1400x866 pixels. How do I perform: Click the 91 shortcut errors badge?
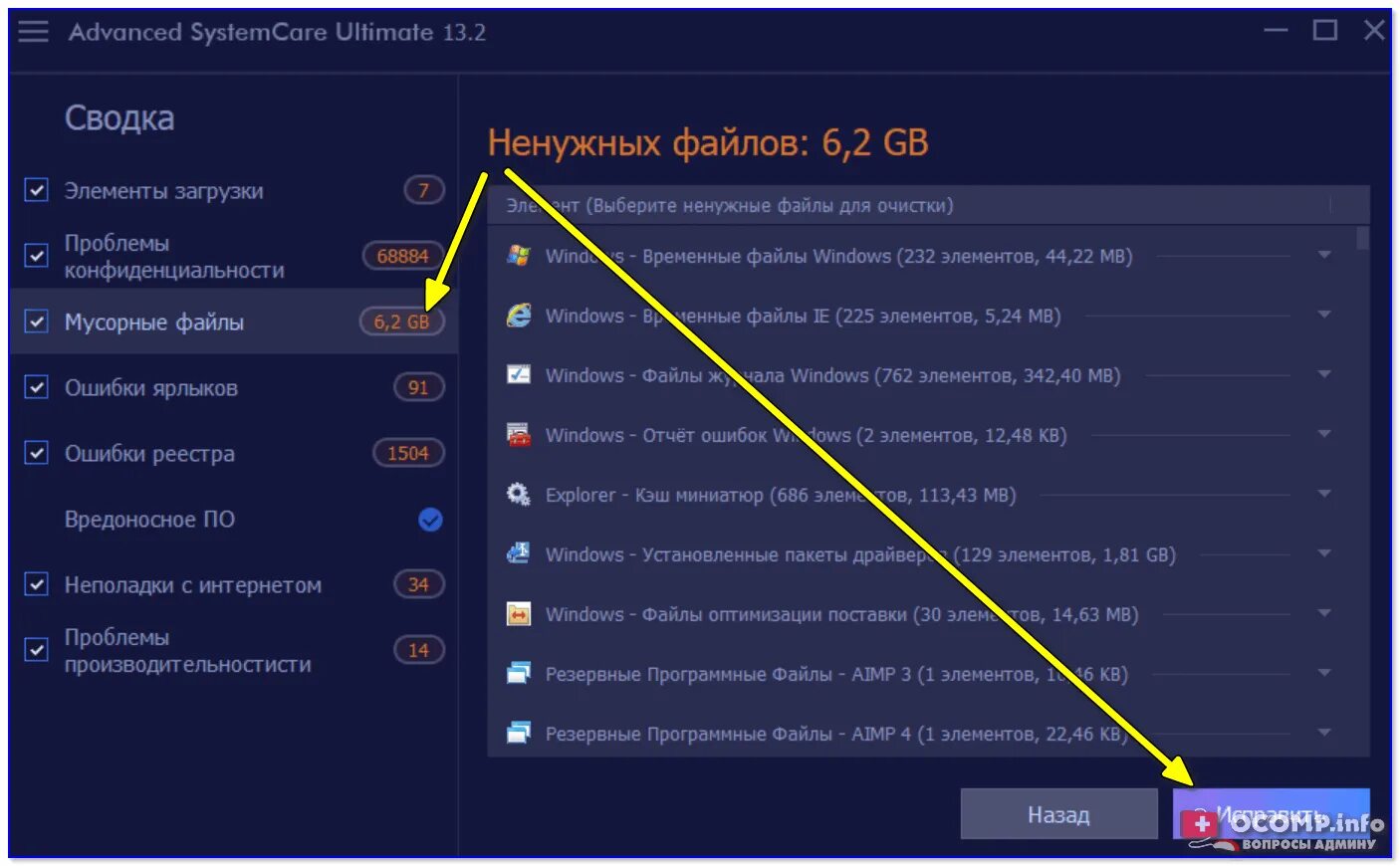click(418, 387)
